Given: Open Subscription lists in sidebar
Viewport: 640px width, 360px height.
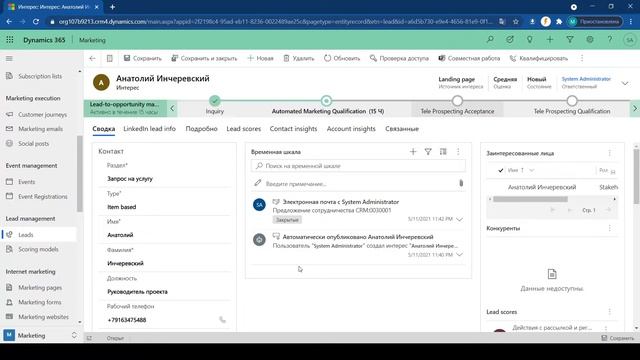Looking at the screenshot, I should pyautogui.click(x=40, y=76).
